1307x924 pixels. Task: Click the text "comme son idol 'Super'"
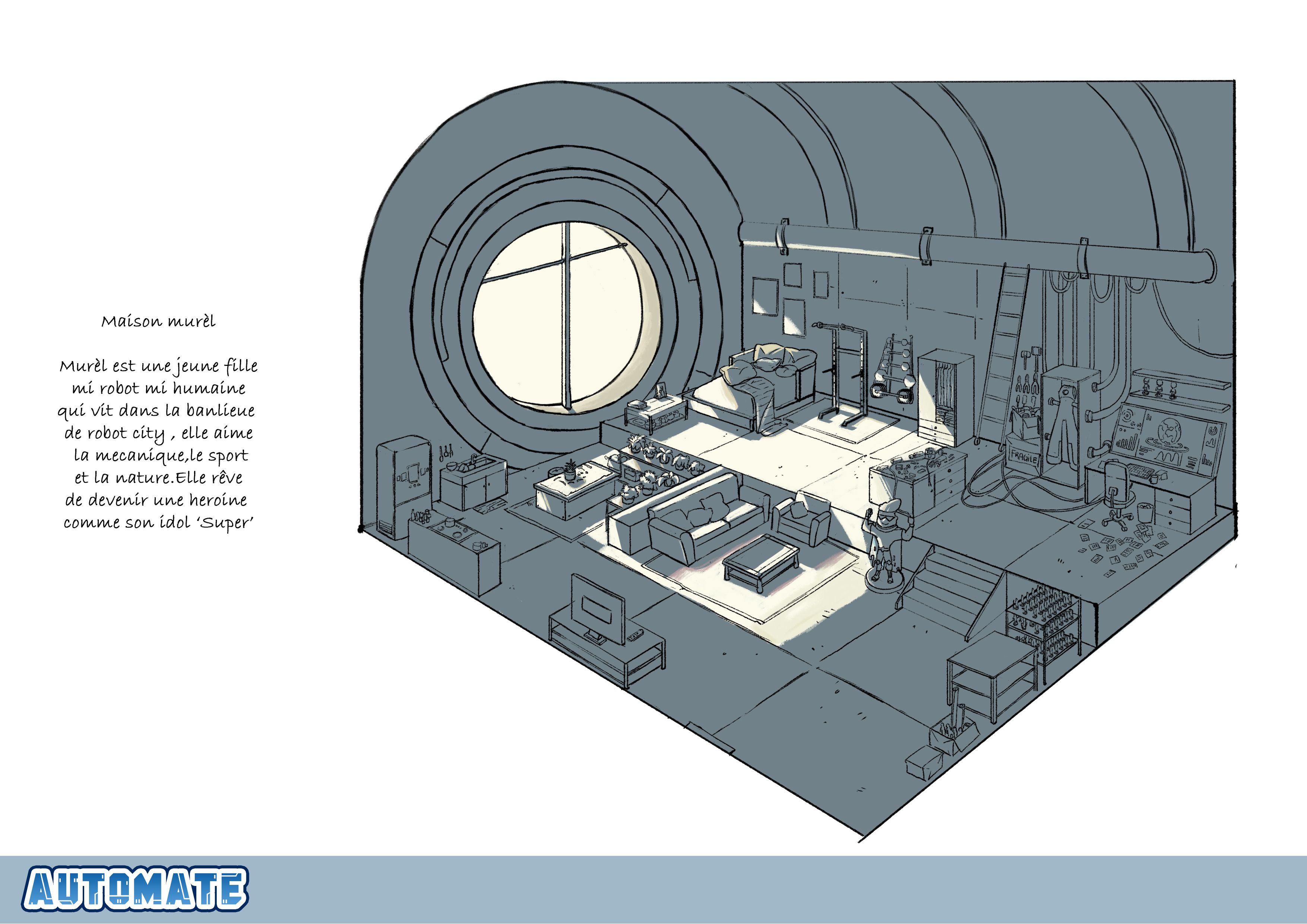tap(158, 523)
